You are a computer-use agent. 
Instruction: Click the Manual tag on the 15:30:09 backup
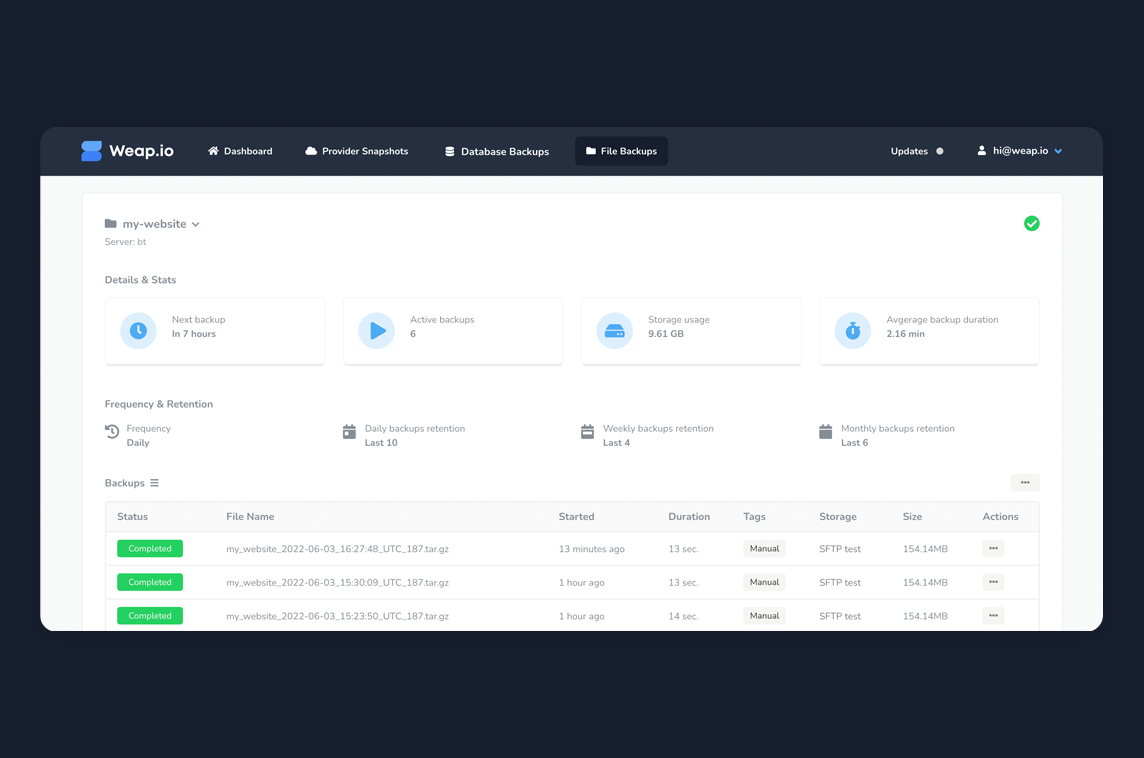764,582
